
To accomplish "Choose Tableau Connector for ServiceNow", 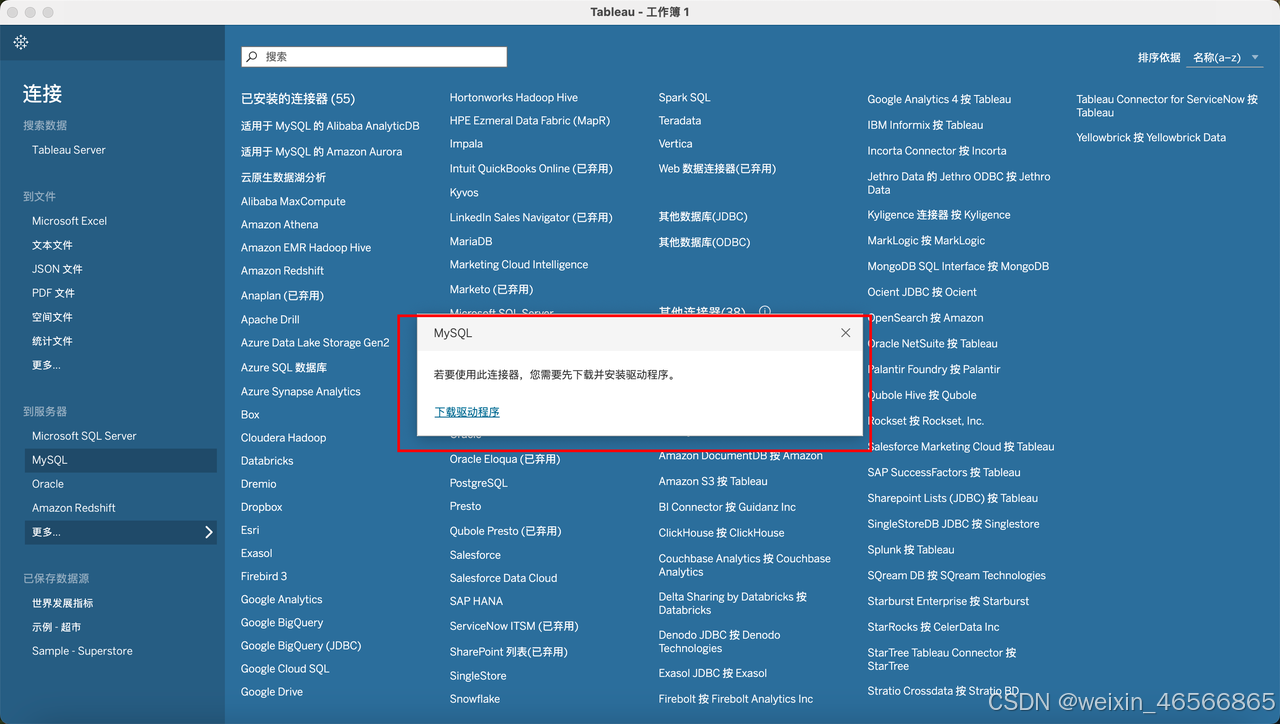I will pyautogui.click(x=1167, y=106).
